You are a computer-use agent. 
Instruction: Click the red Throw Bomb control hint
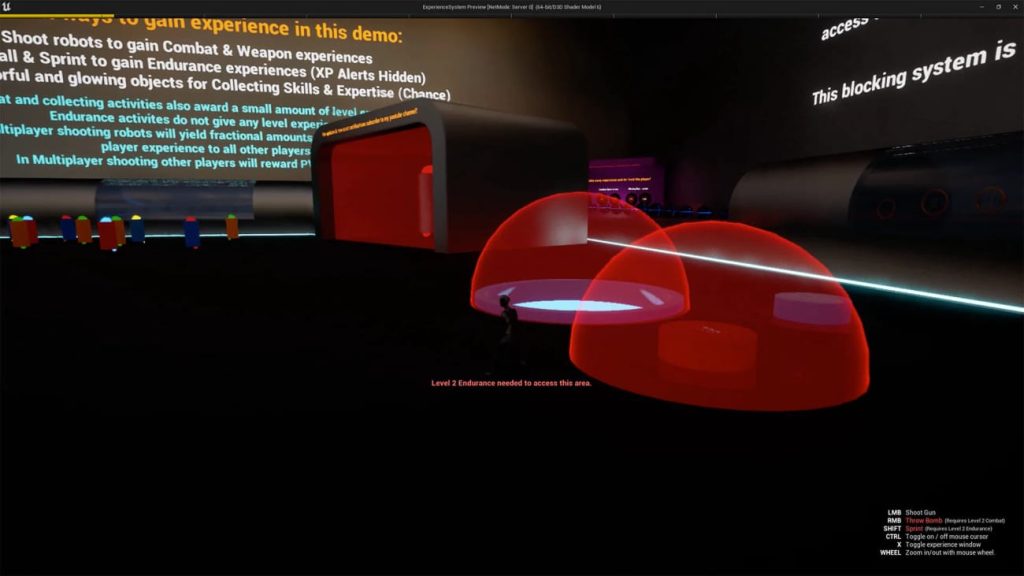(x=925, y=521)
